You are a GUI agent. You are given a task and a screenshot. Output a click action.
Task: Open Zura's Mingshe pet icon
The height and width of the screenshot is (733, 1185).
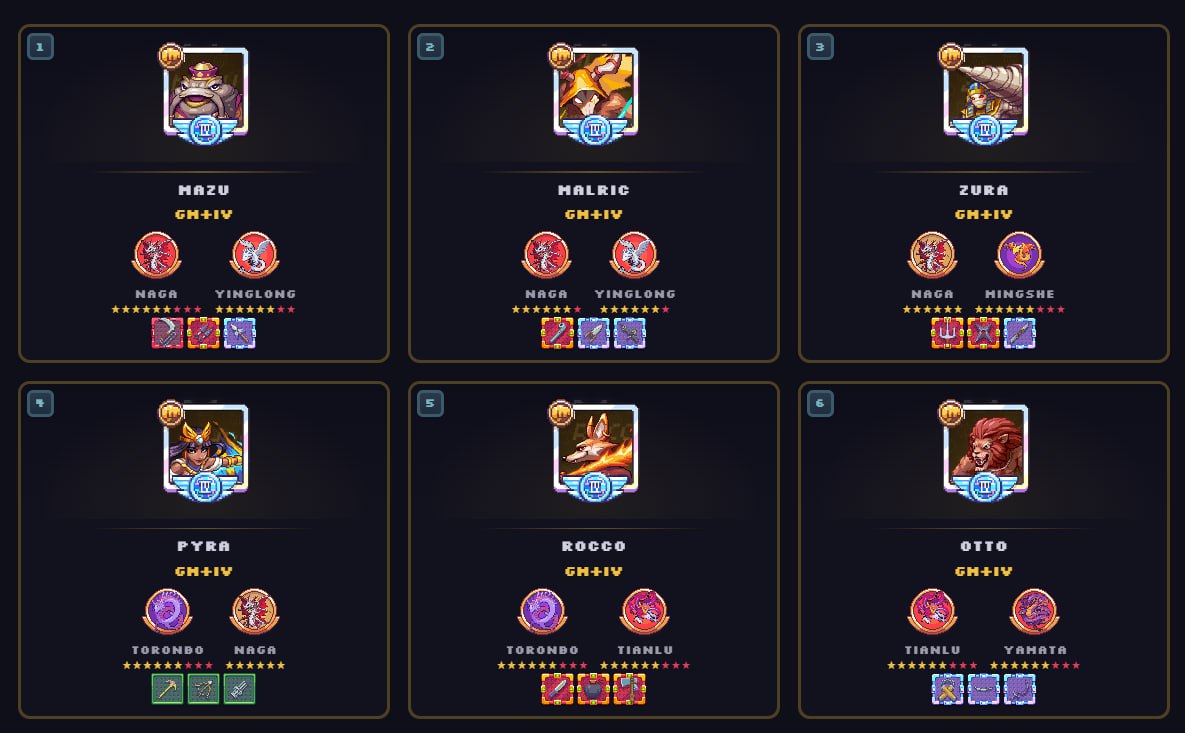click(x=1019, y=255)
